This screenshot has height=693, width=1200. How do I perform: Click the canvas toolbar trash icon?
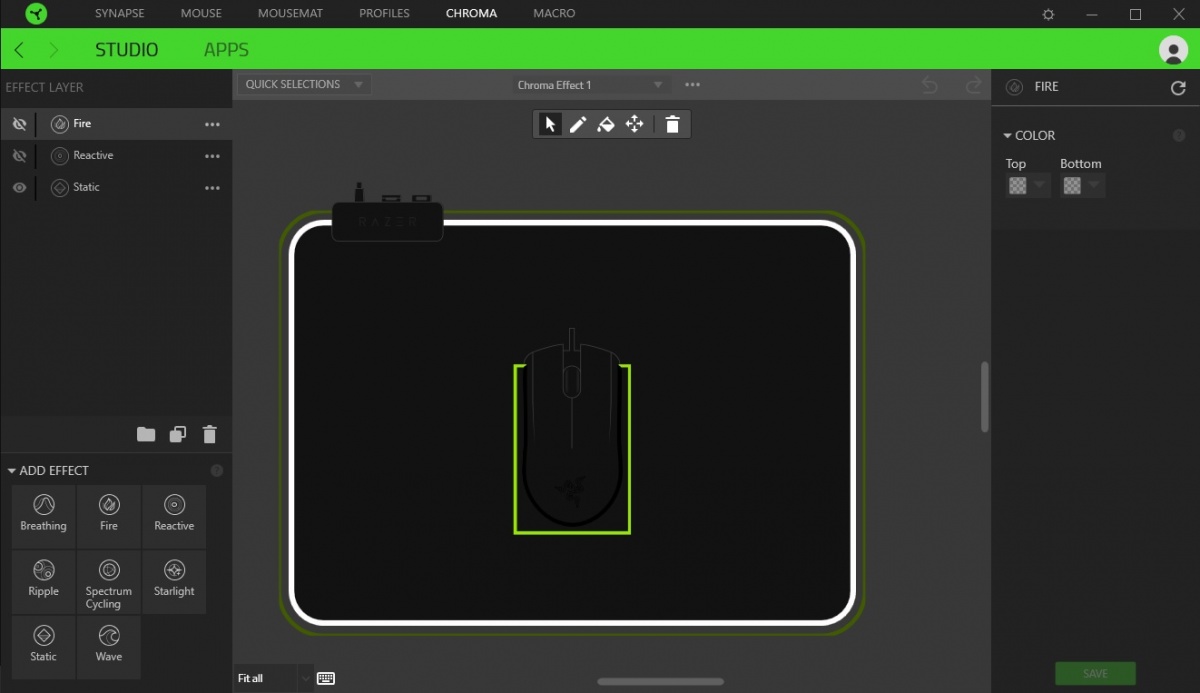pos(673,124)
